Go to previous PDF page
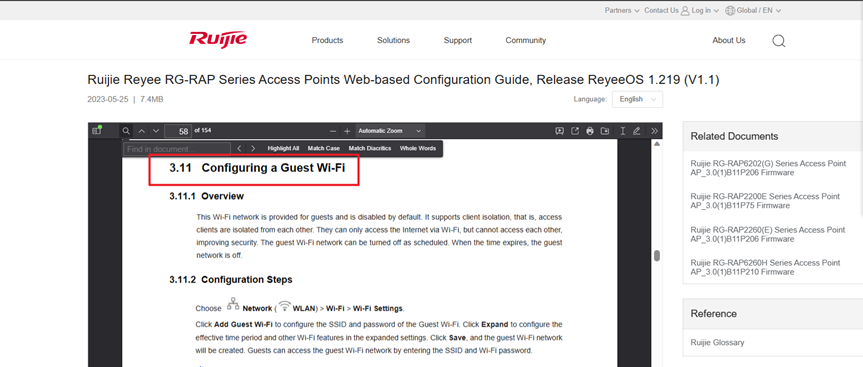This screenshot has height=367, width=863. [141, 131]
